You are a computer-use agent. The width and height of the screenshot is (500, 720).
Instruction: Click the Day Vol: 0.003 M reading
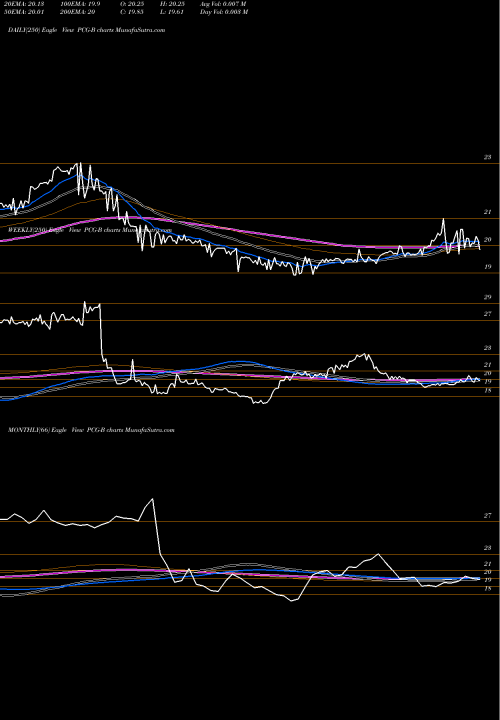pos(224,12)
